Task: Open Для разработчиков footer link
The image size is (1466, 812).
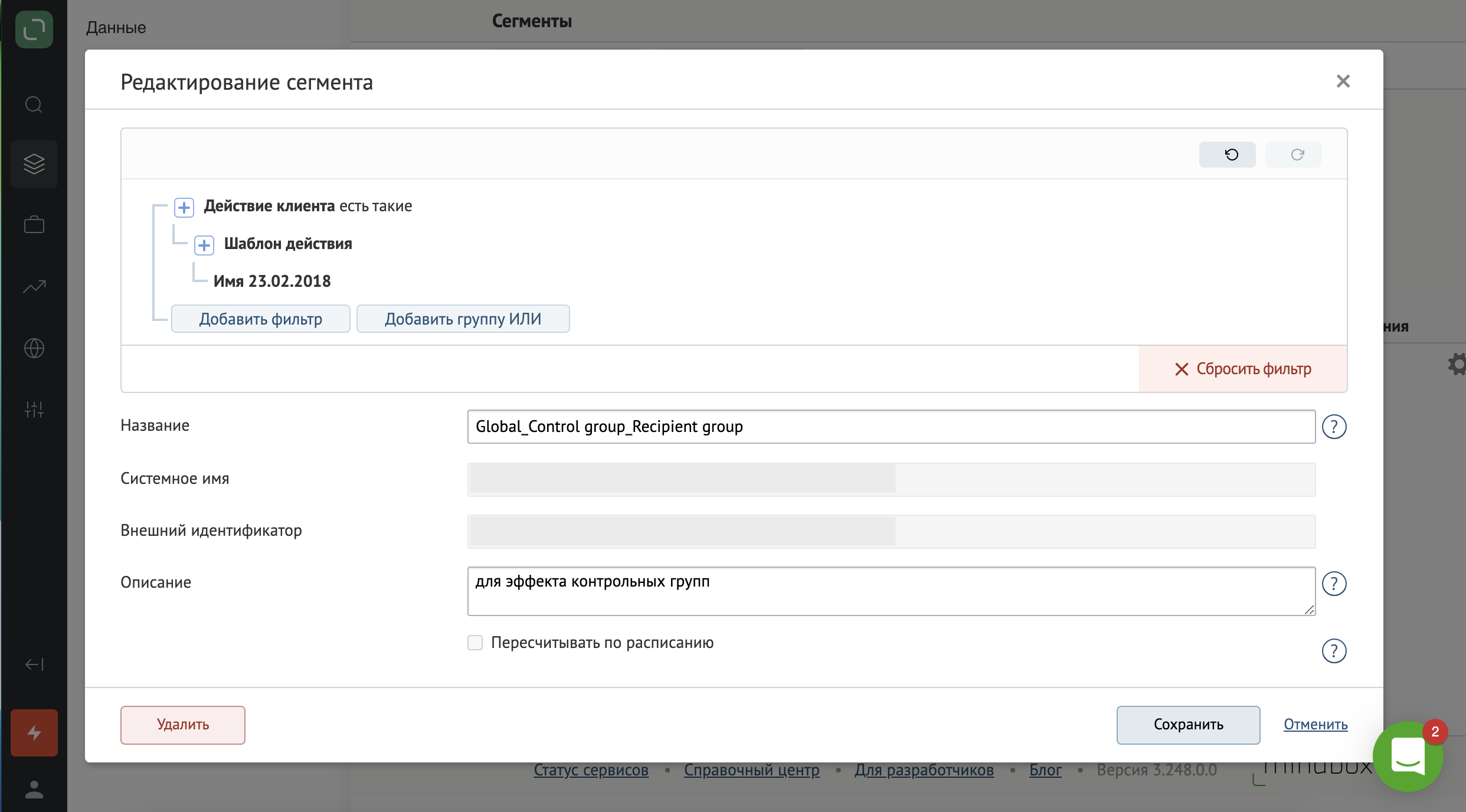Action: pos(924,770)
